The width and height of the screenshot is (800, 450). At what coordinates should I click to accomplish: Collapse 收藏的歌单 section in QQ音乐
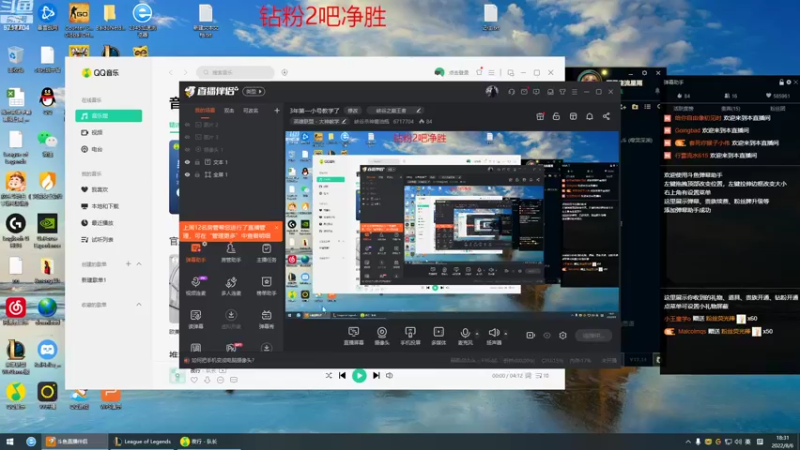tap(139, 305)
